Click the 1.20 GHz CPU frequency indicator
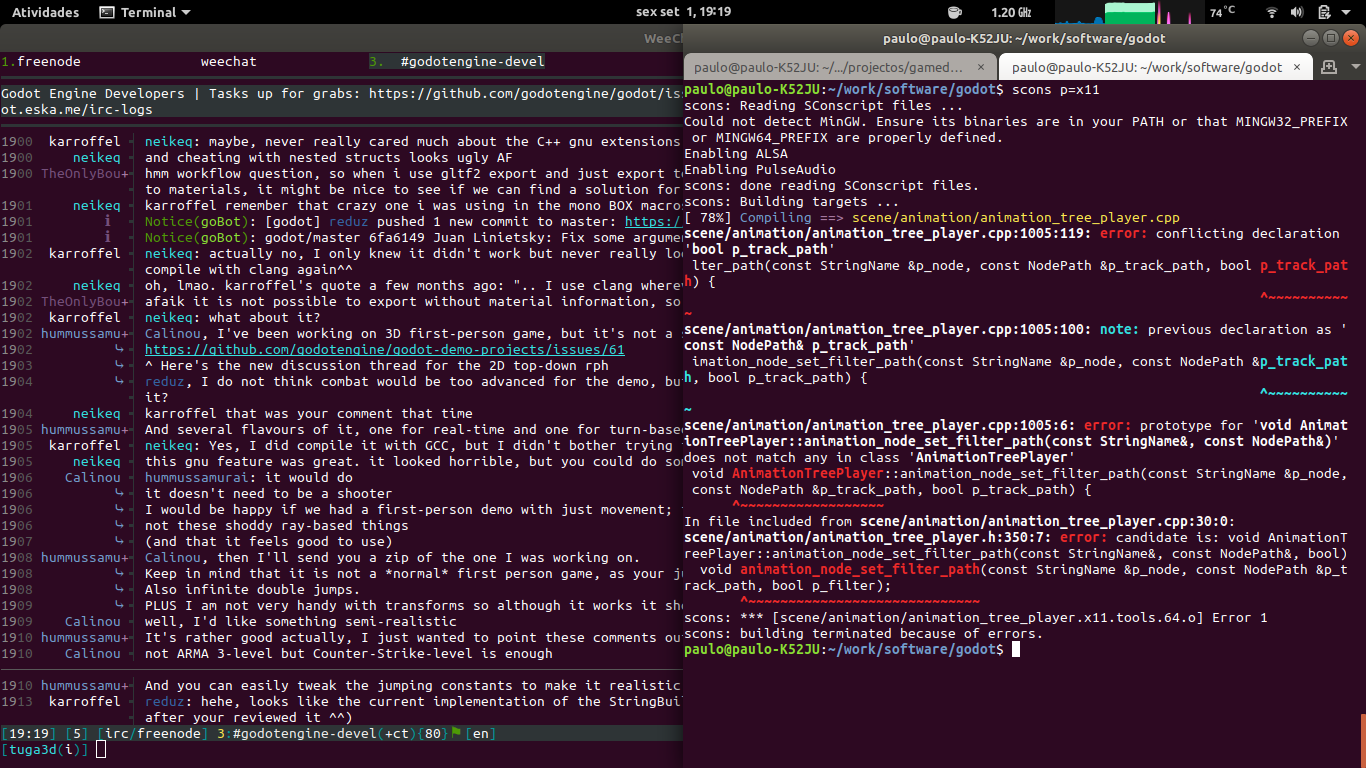The image size is (1366, 768). click(1011, 12)
